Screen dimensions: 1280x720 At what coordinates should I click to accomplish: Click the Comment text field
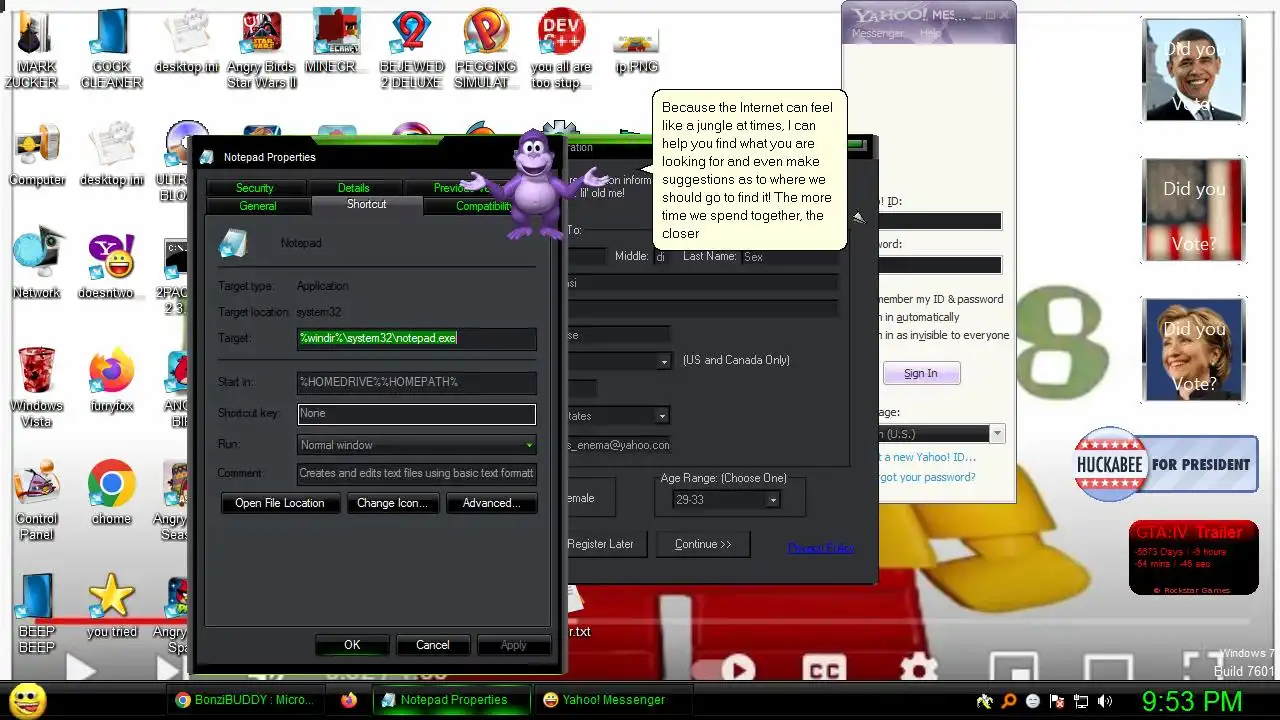[x=417, y=473]
